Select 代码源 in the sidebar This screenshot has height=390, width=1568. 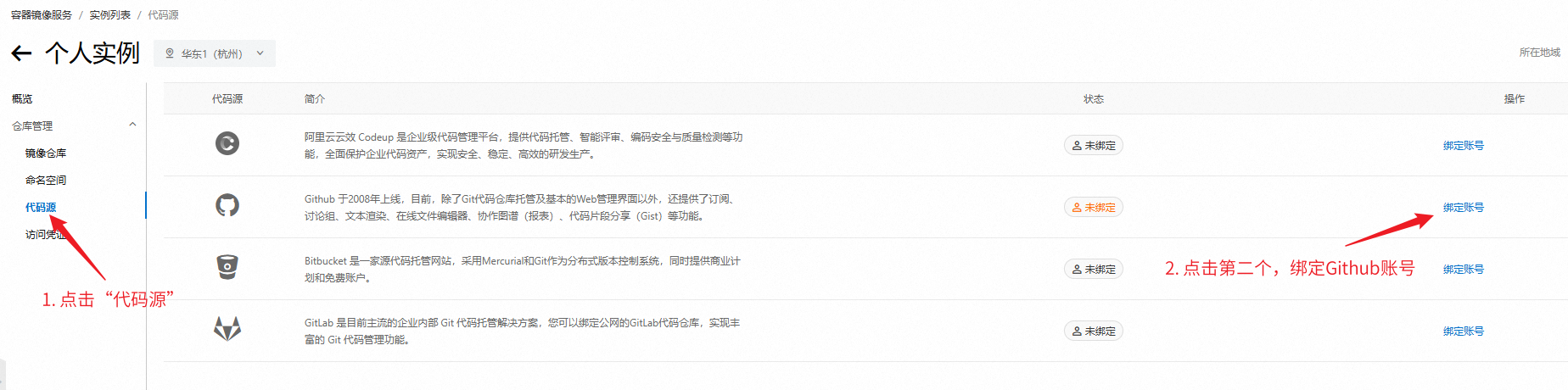click(x=41, y=208)
